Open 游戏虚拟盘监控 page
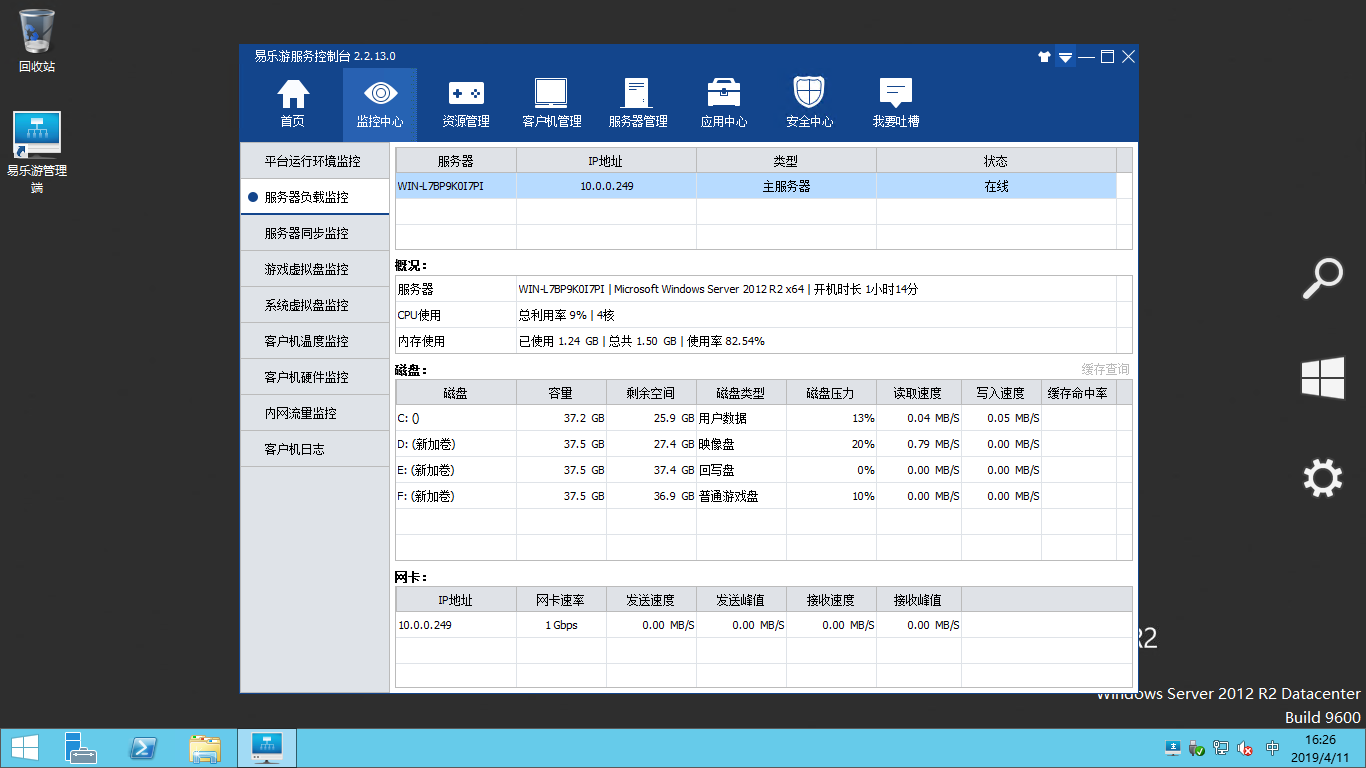Viewport: 1366px width, 768px height. click(315, 269)
